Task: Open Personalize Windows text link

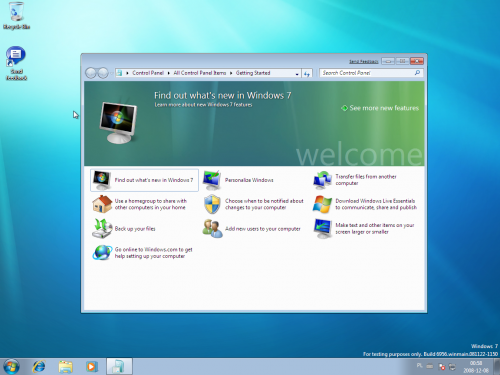Action: pos(249,180)
